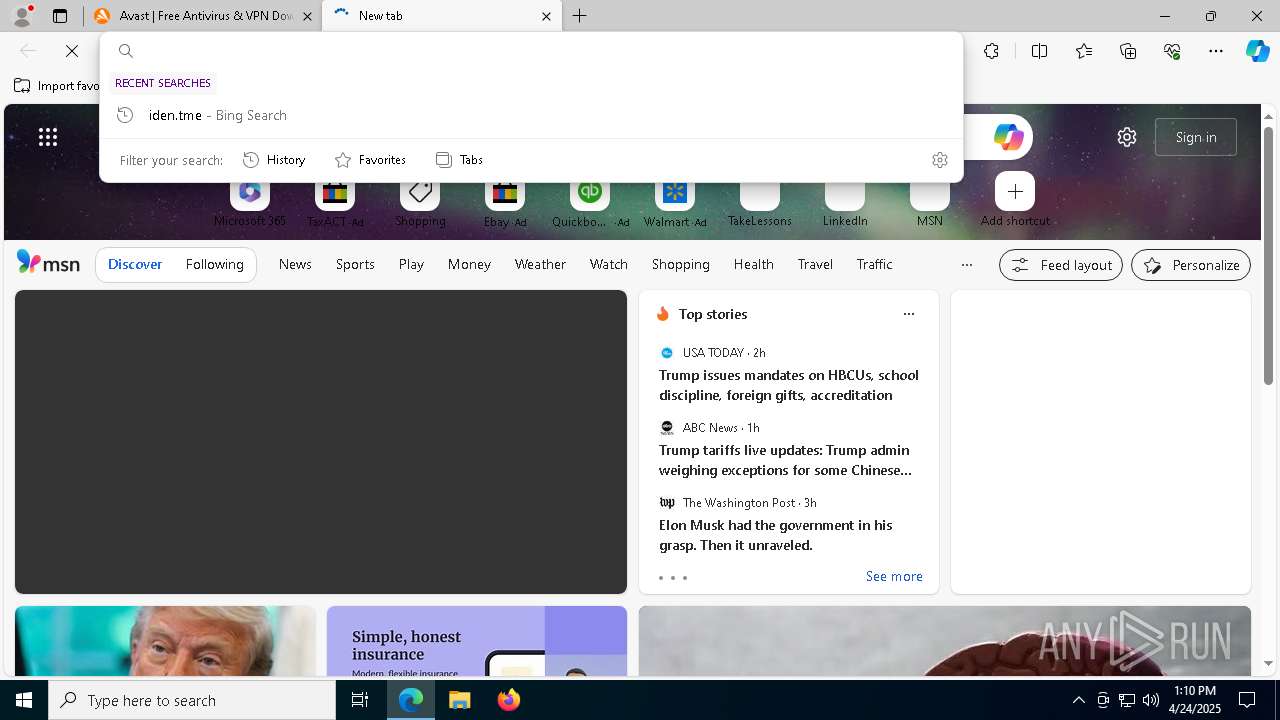Open a new tab with plus
The width and height of the screenshot is (1280, 720).
click(x=579, y=16)
